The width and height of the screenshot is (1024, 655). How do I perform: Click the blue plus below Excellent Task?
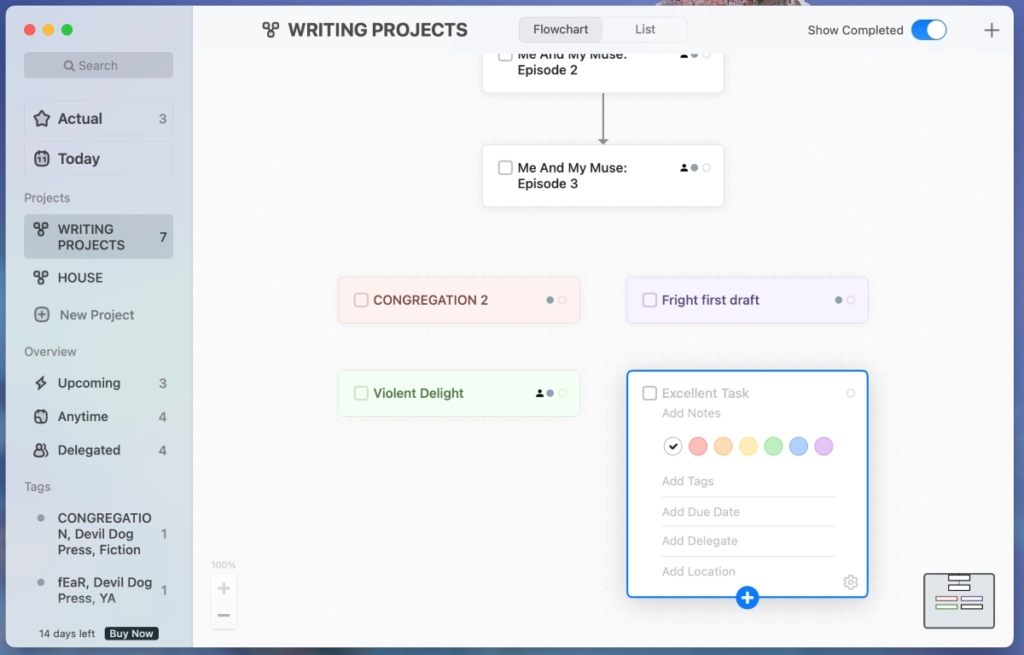(747, 597)
